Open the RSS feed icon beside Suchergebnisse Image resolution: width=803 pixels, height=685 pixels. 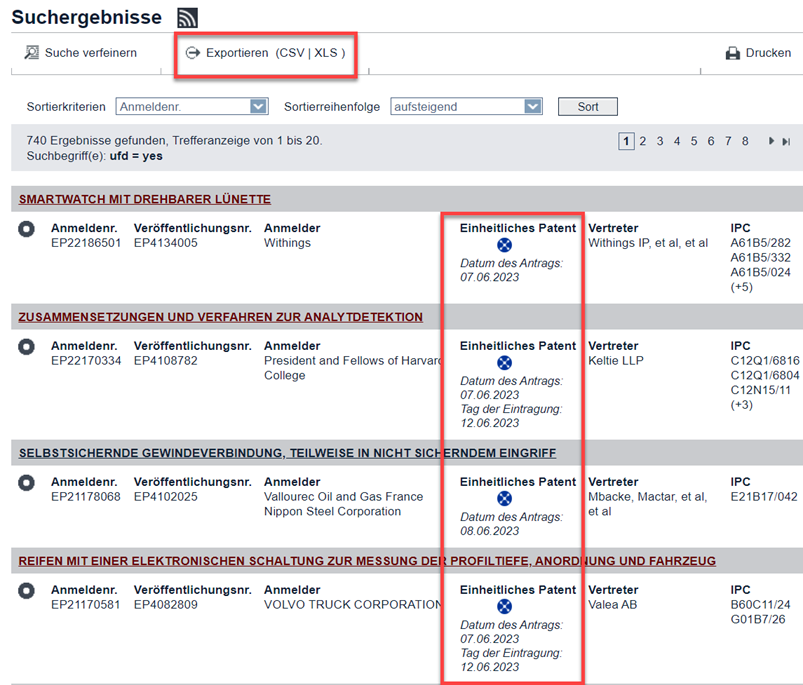point(187,18)
